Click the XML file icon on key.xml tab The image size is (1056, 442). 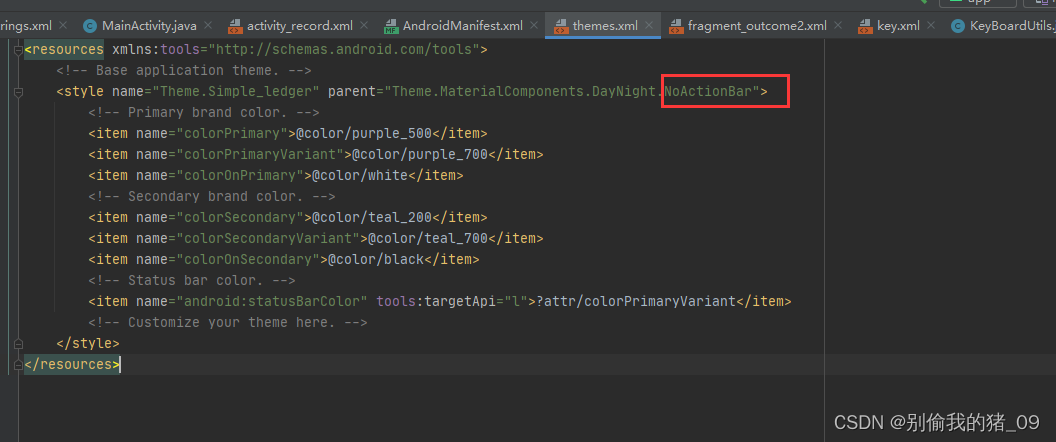coord(865,26)
